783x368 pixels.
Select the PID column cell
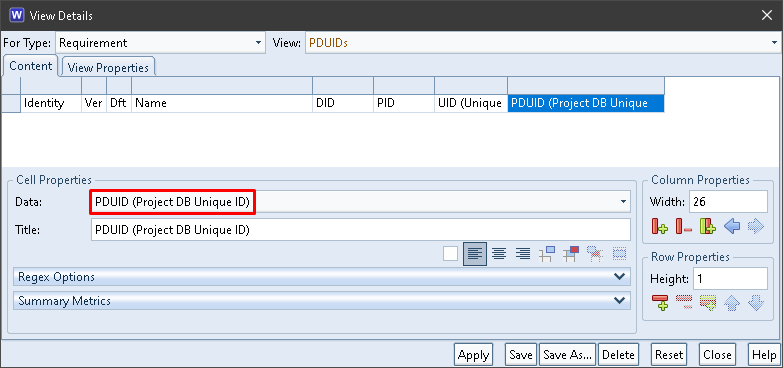(404, 103)
